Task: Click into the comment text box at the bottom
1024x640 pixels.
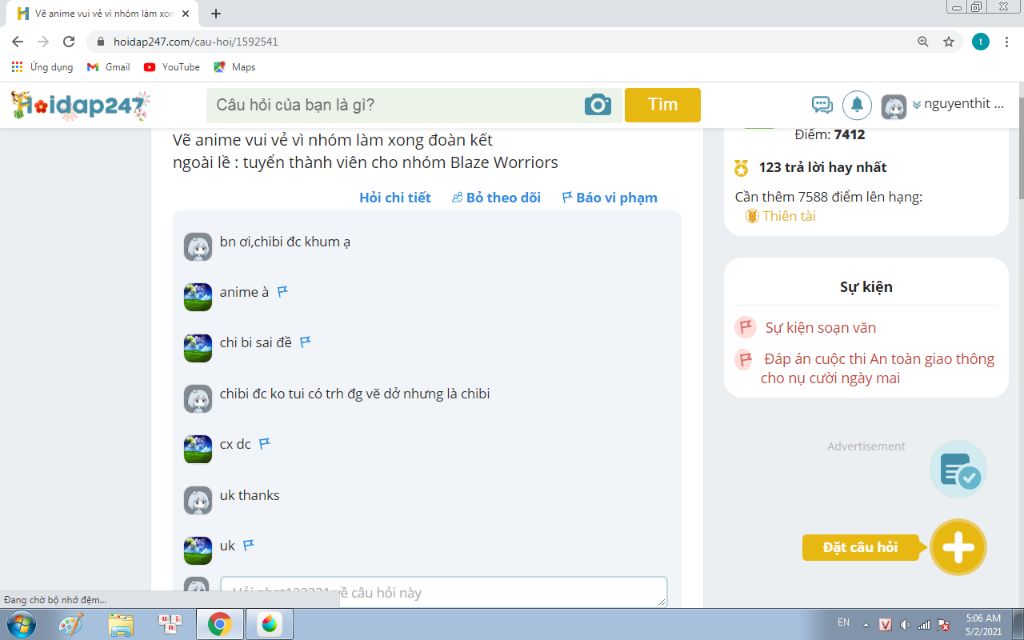Action: point(443,592)
